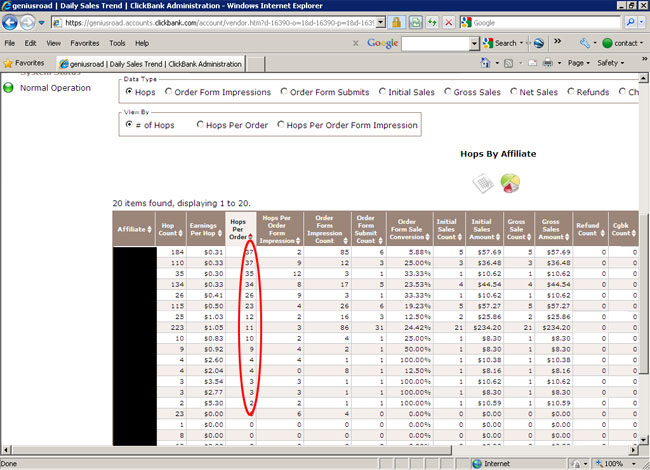Viewport: 650px width, 470px height.
Task: Sort by Hops Per Order column
Action: pos(240,229)
